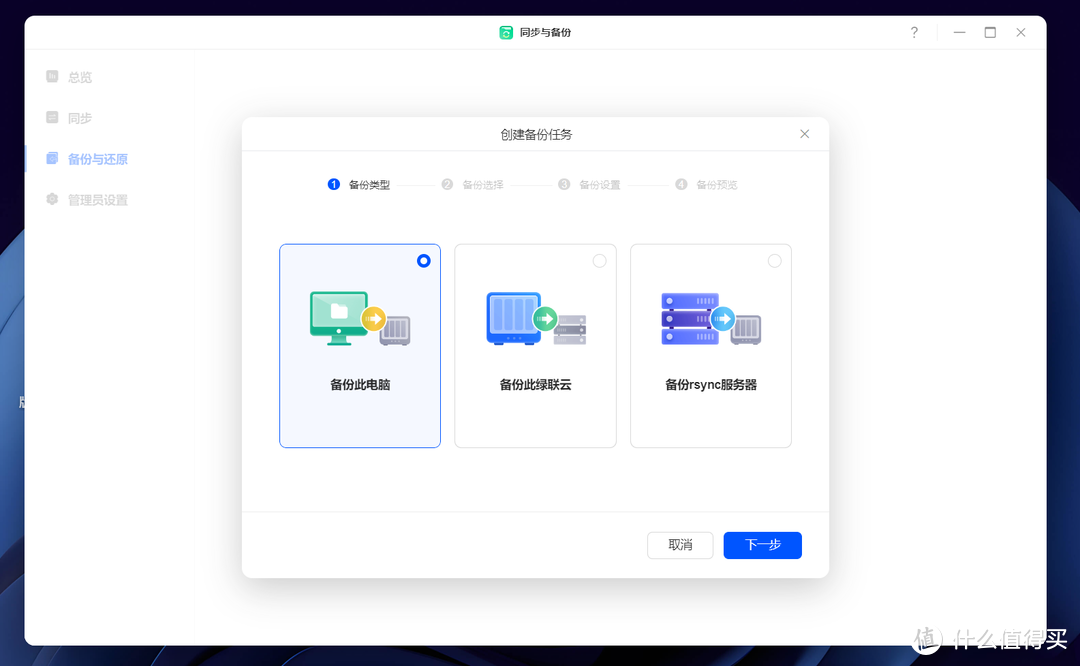Choose the 备份此绿联云 radio button
This screenshot has width=1080, height=666.
tap(599, 260)
